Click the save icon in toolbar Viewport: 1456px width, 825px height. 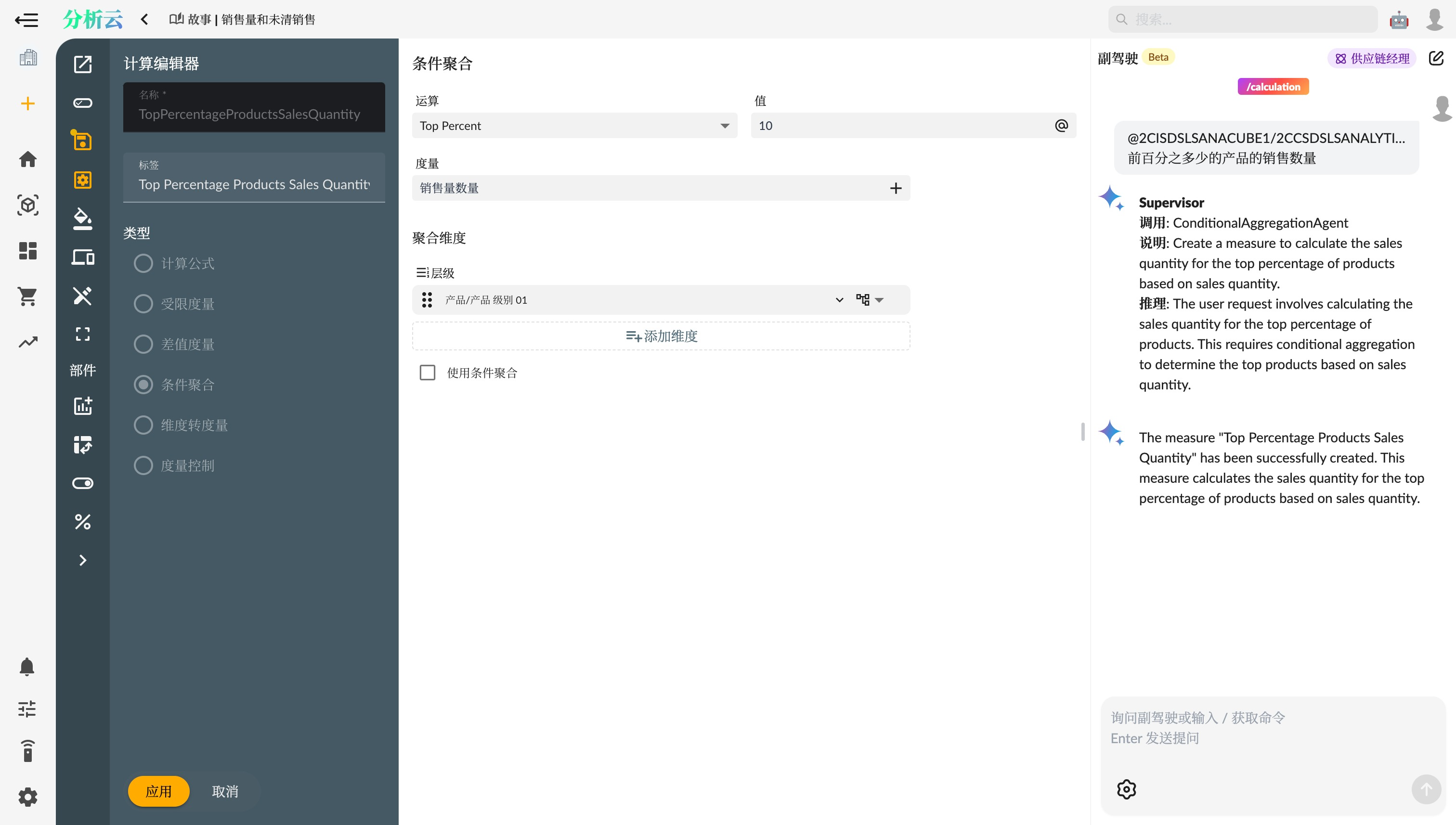[x=83, y=141]
